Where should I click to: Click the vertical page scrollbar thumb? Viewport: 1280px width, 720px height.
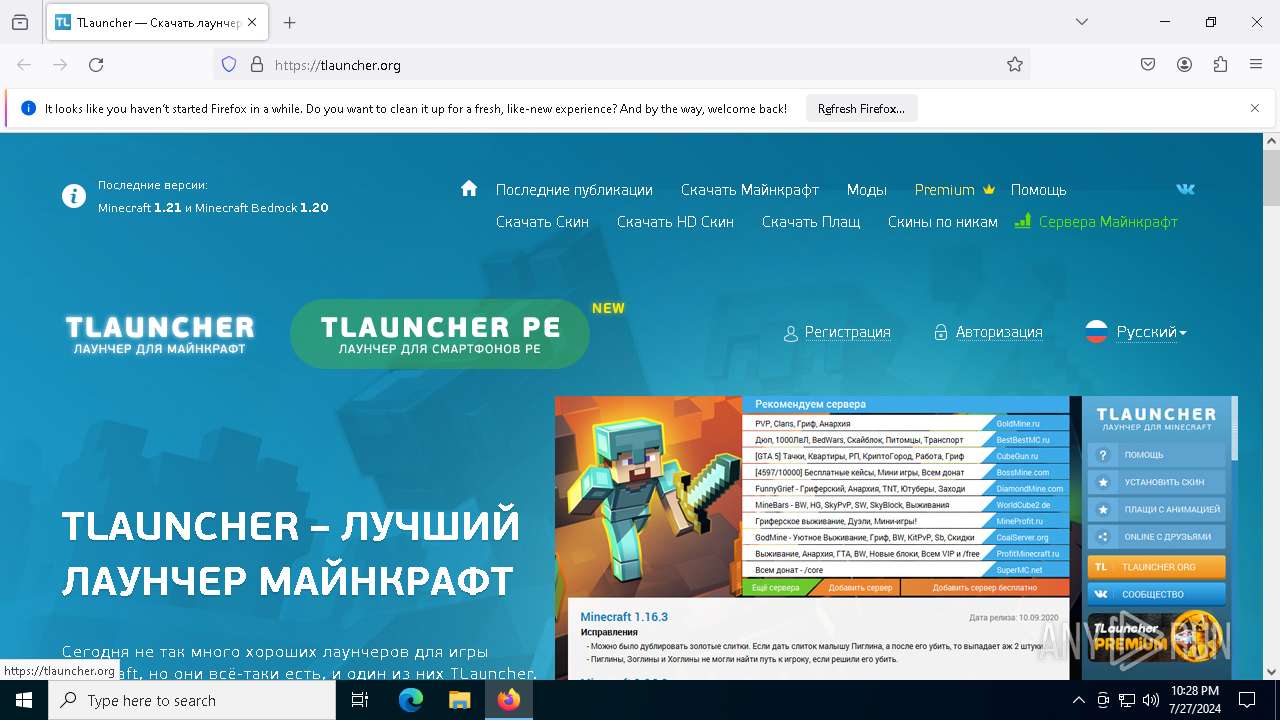point(1272,178)
